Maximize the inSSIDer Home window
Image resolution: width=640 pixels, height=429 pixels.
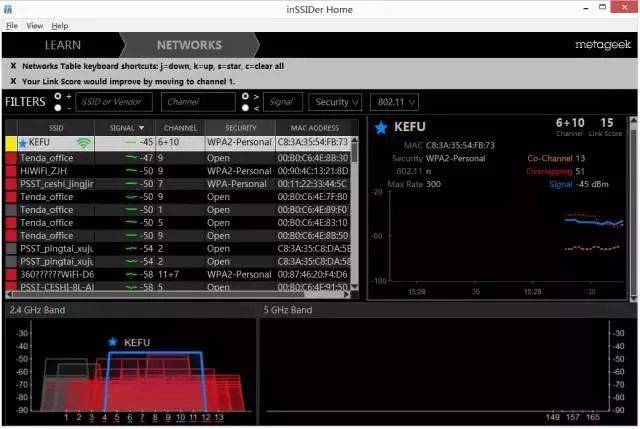(x=602, y=7)
